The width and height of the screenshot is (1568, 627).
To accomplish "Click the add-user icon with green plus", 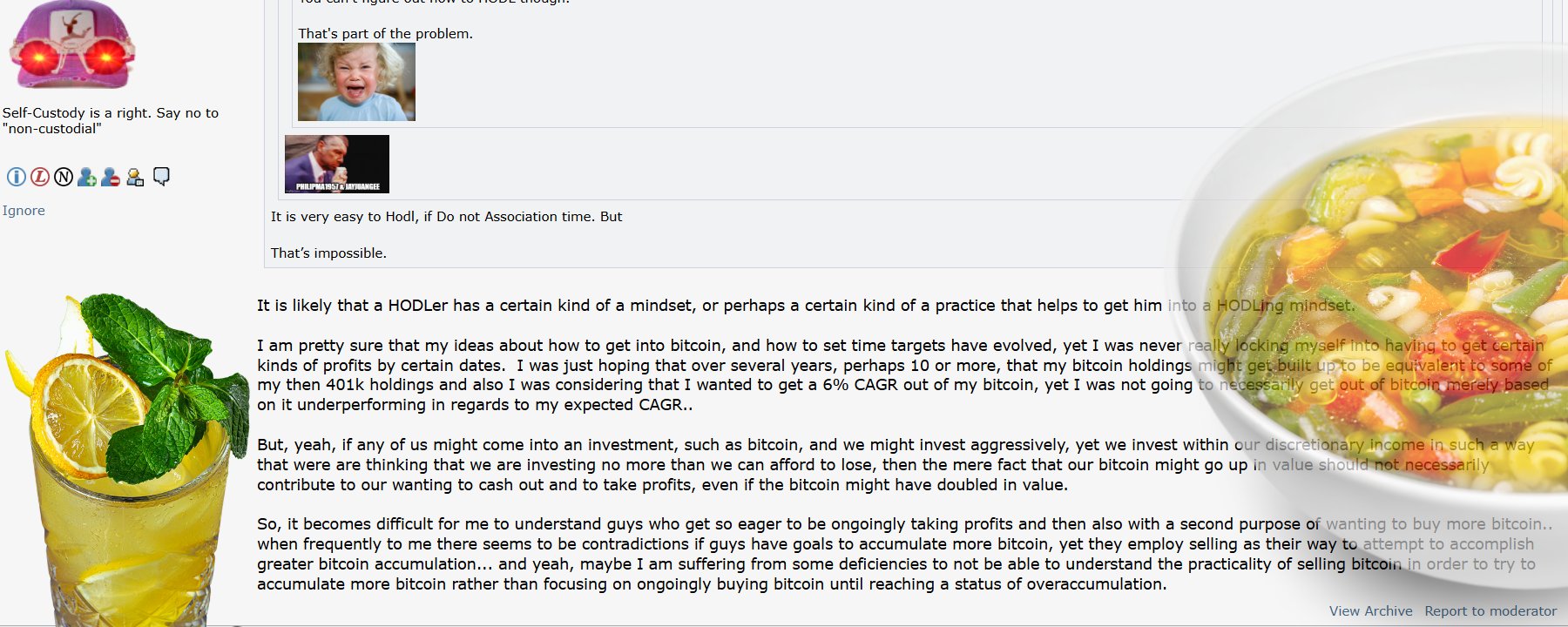I will 87,177.
